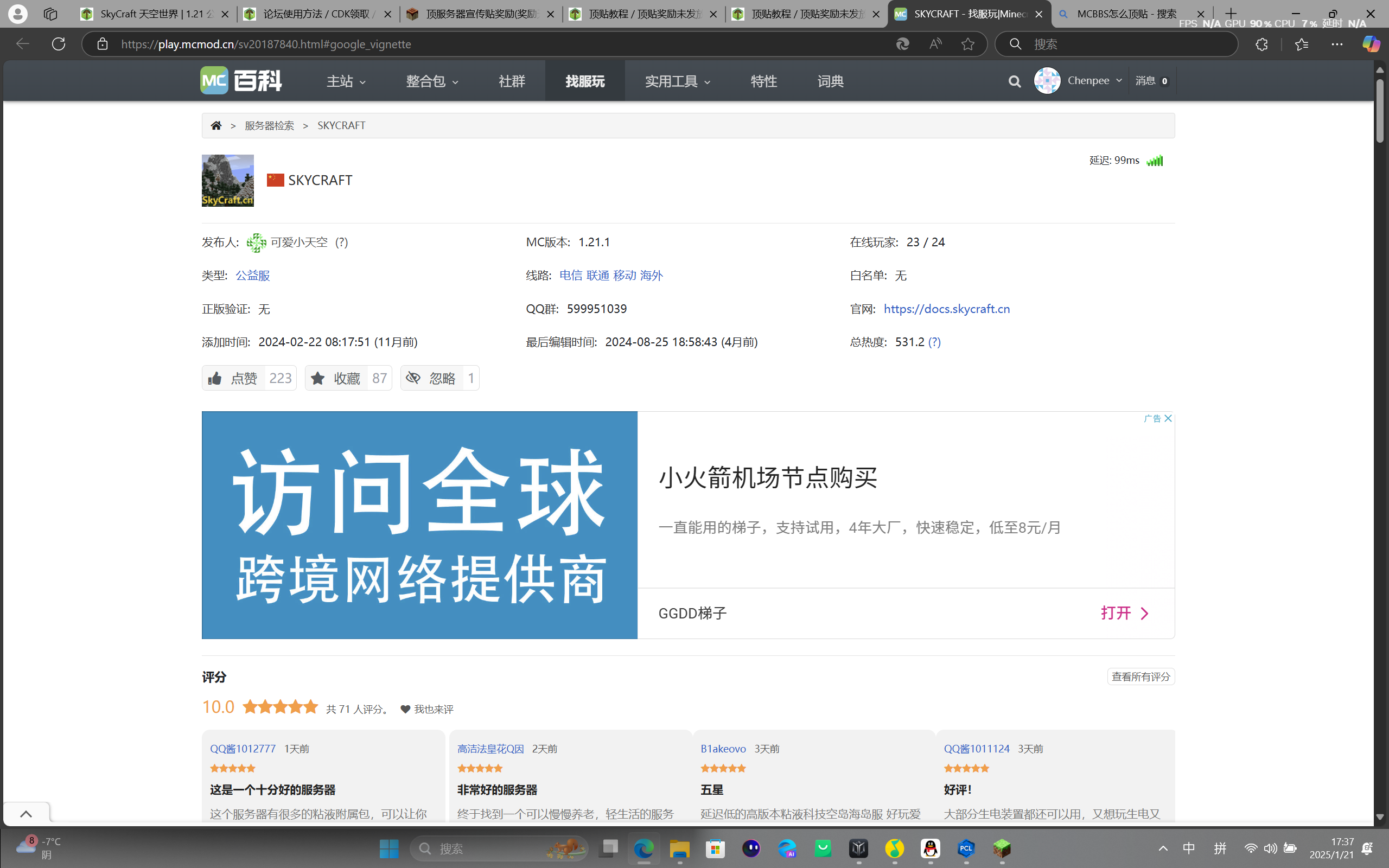Open the docs.skycraft.cn official website link

coord(946,309)
